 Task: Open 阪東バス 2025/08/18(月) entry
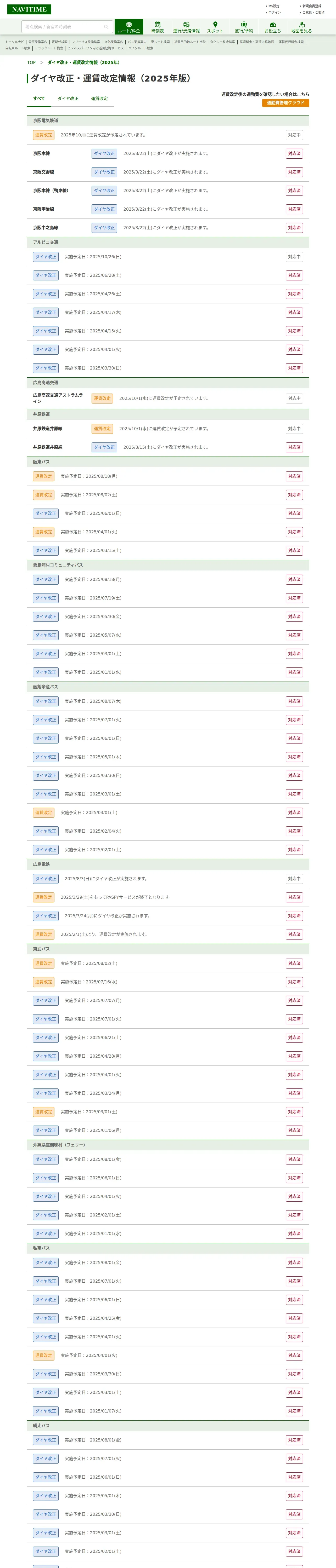click(x=168, y=477)
